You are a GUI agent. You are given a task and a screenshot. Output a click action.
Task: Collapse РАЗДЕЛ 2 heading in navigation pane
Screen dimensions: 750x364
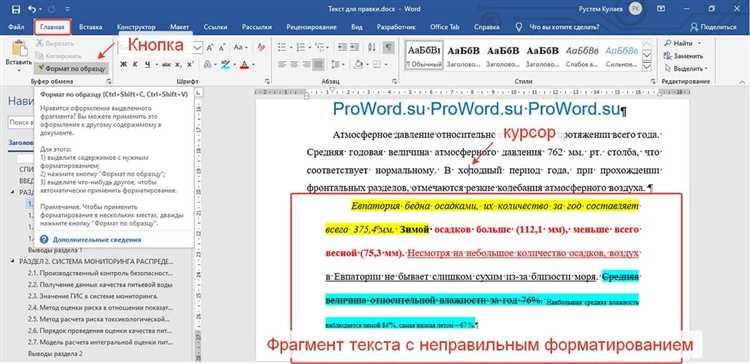[12, 262]
